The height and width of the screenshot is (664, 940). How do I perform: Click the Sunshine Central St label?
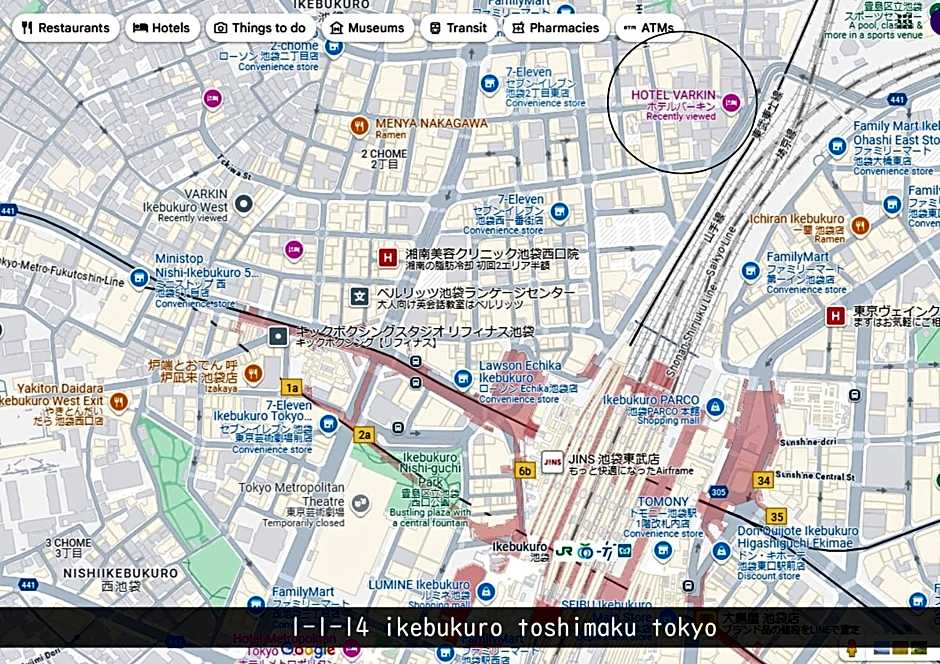815,476
